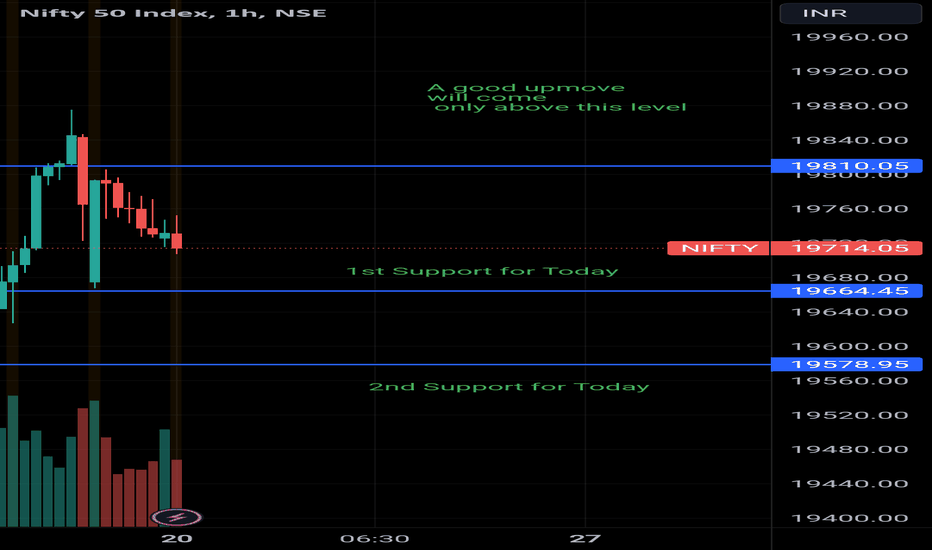The image size is (932, 550).
Task: Select the 'A good upmove will come' annotation
Action: (556, 98)
